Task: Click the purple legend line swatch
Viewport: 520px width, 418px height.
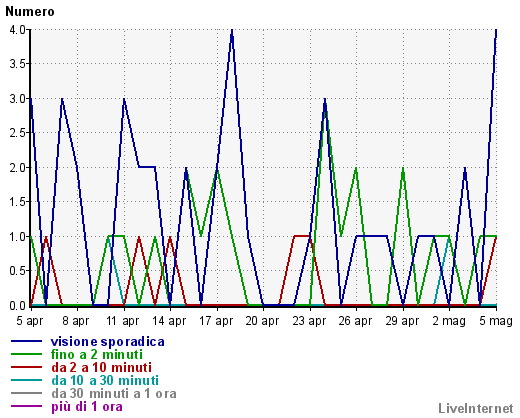Action: 26,406
